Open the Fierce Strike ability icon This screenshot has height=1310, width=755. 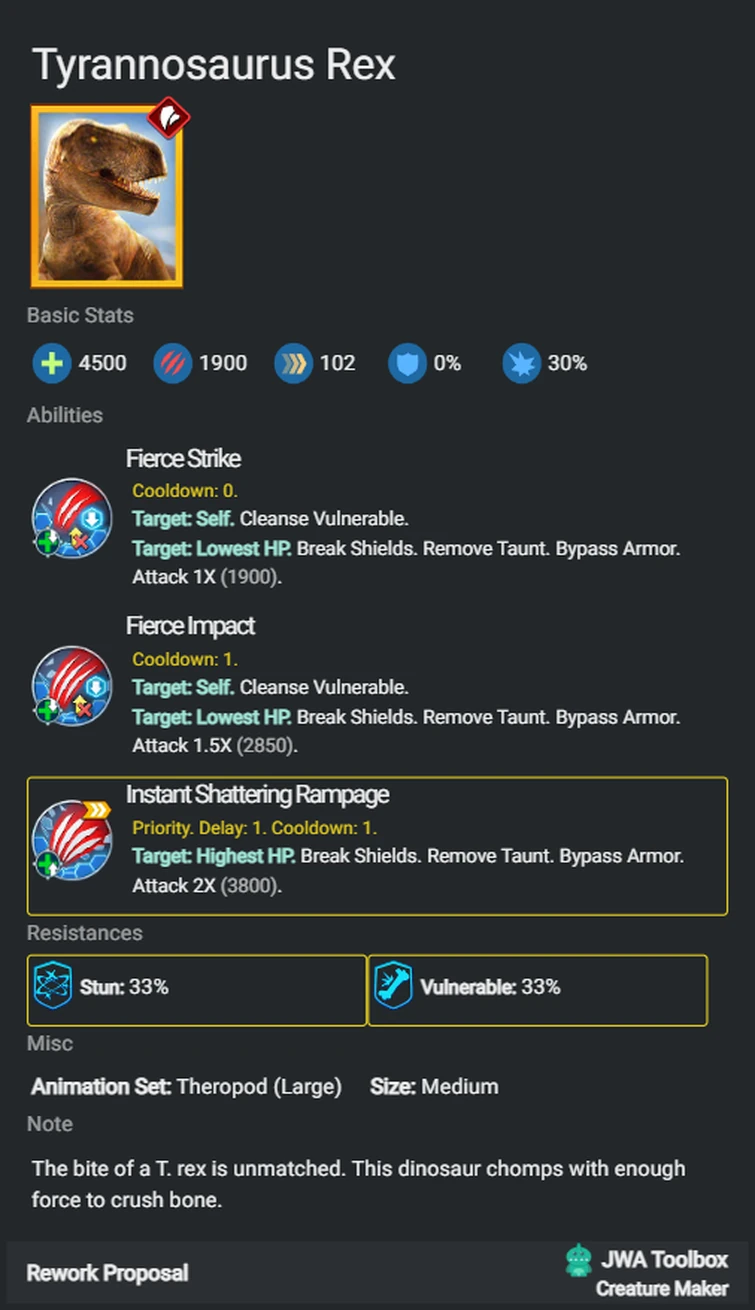point(70,517)
